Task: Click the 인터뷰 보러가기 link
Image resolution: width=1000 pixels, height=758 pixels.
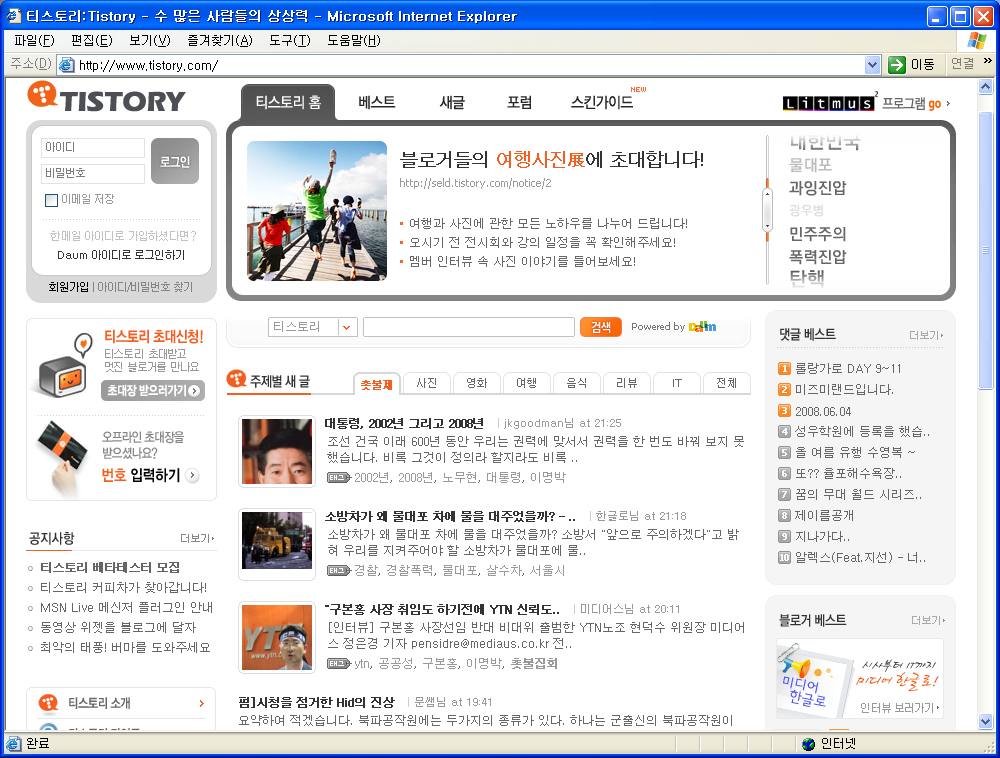Action: (x=899, y=708)
